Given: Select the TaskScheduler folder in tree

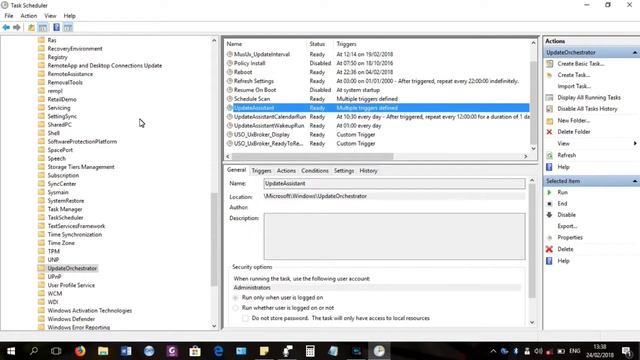Looking at the screenshot, I should coord(65,218).
